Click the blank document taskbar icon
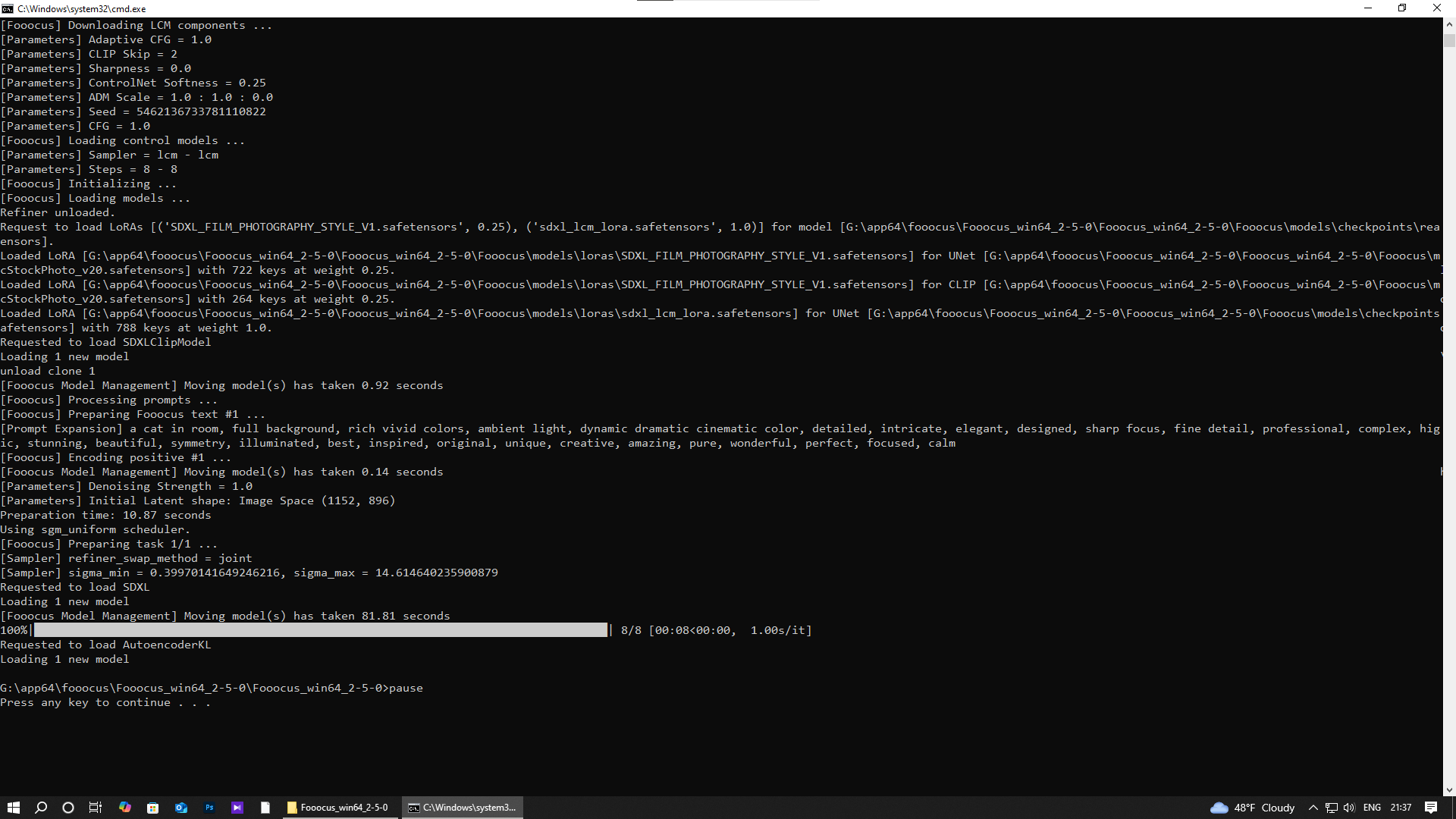The height and width of the screenshot is (819, 1456). [x=265, y=808]
